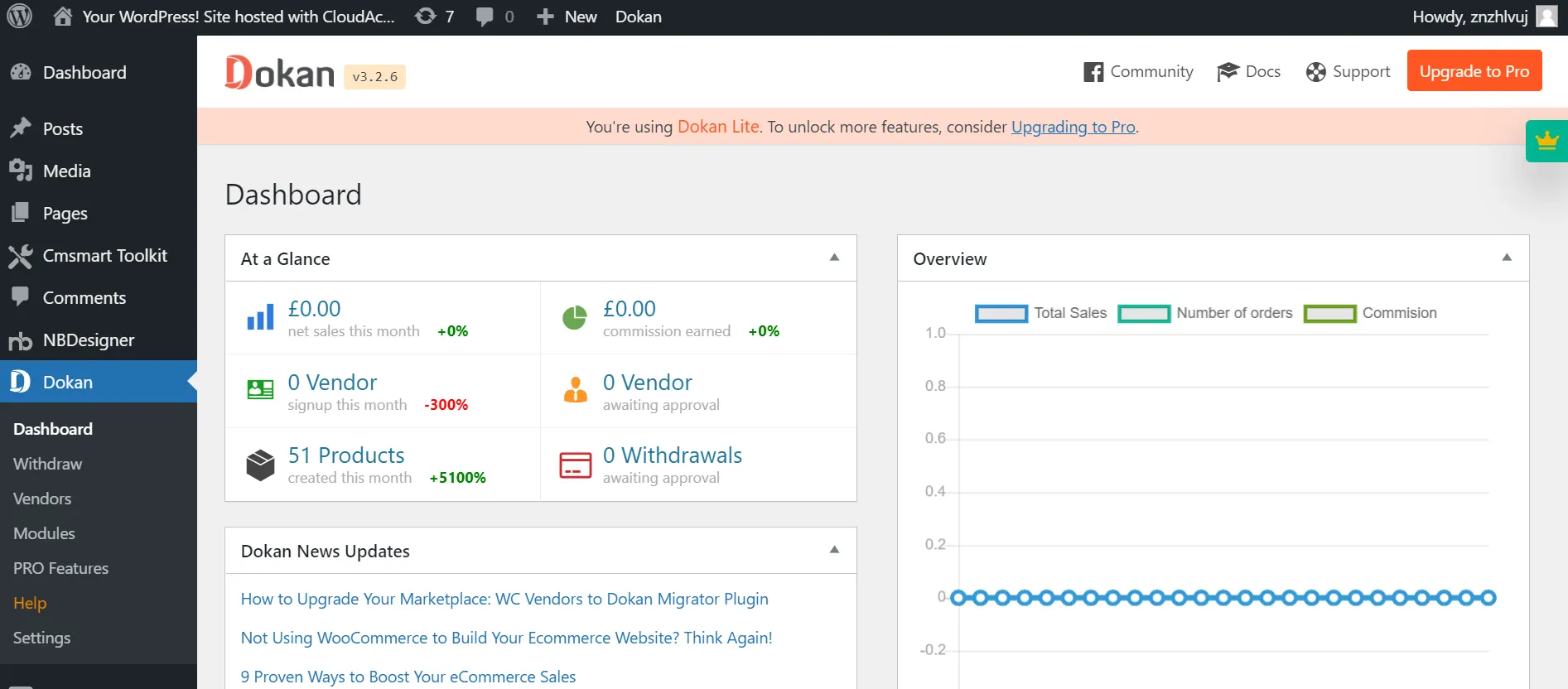Click the WordPress logo icon
Viewport: 1568px width, 689px height.
(19, 17)
